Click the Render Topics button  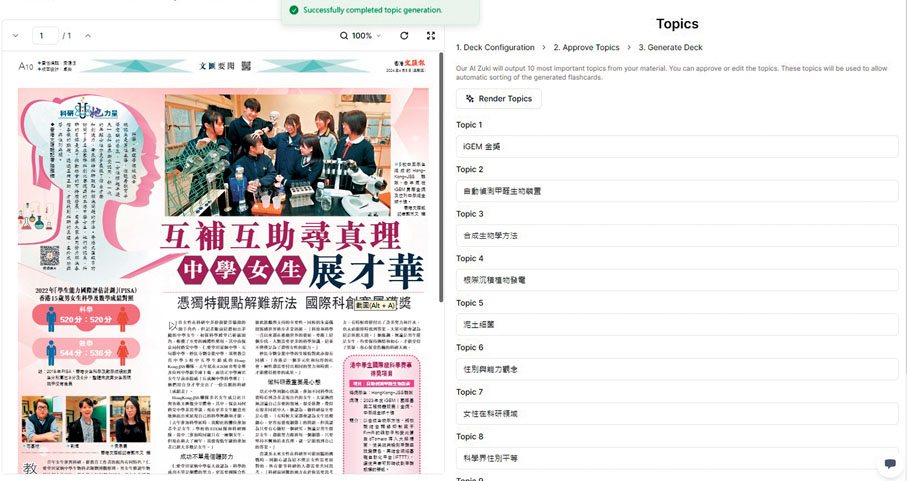(x=499, y=99)
